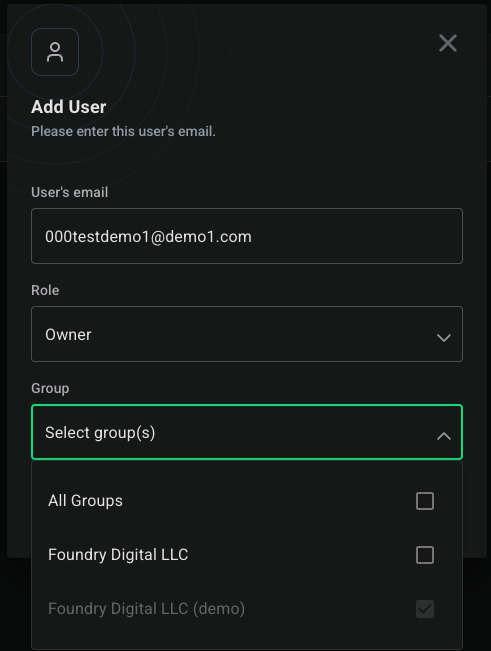Click the User's email field label
Screen dimensions: 491x651
tap(70, 192)
